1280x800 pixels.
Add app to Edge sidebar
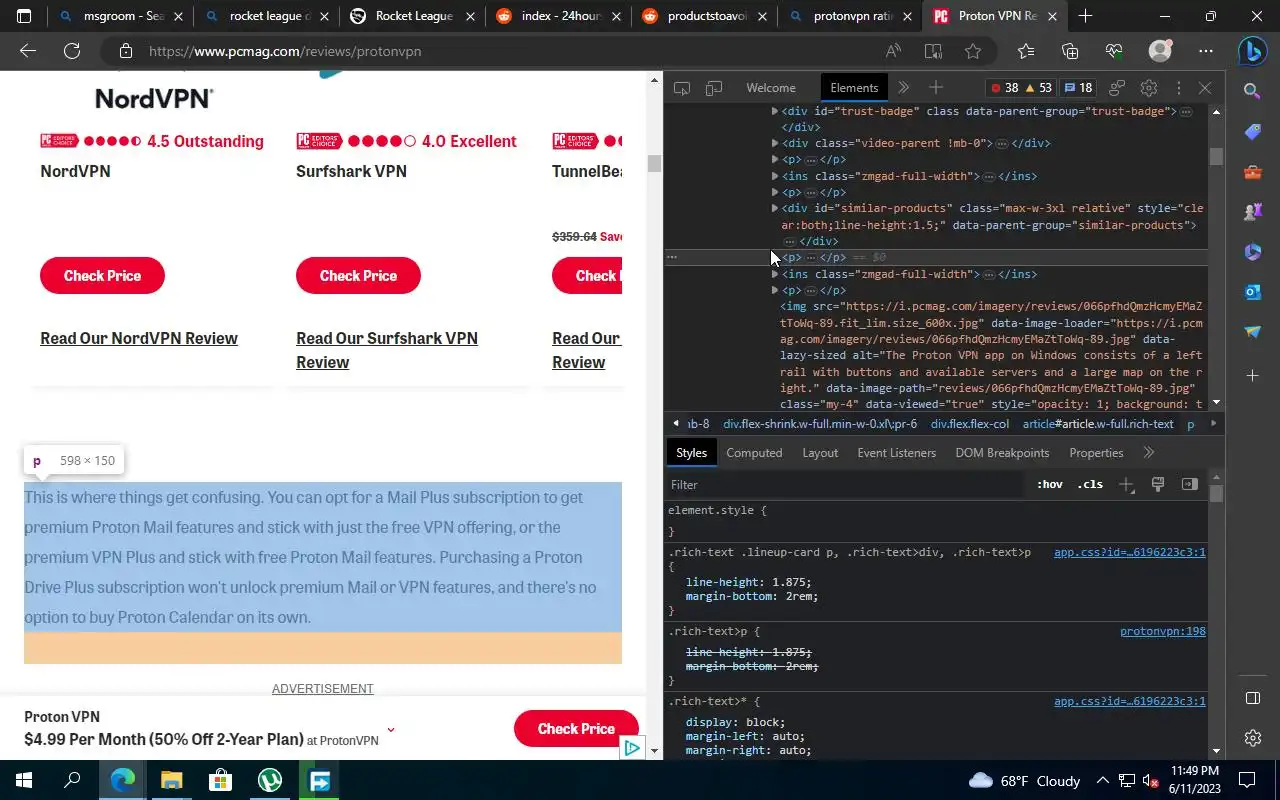1253,375
